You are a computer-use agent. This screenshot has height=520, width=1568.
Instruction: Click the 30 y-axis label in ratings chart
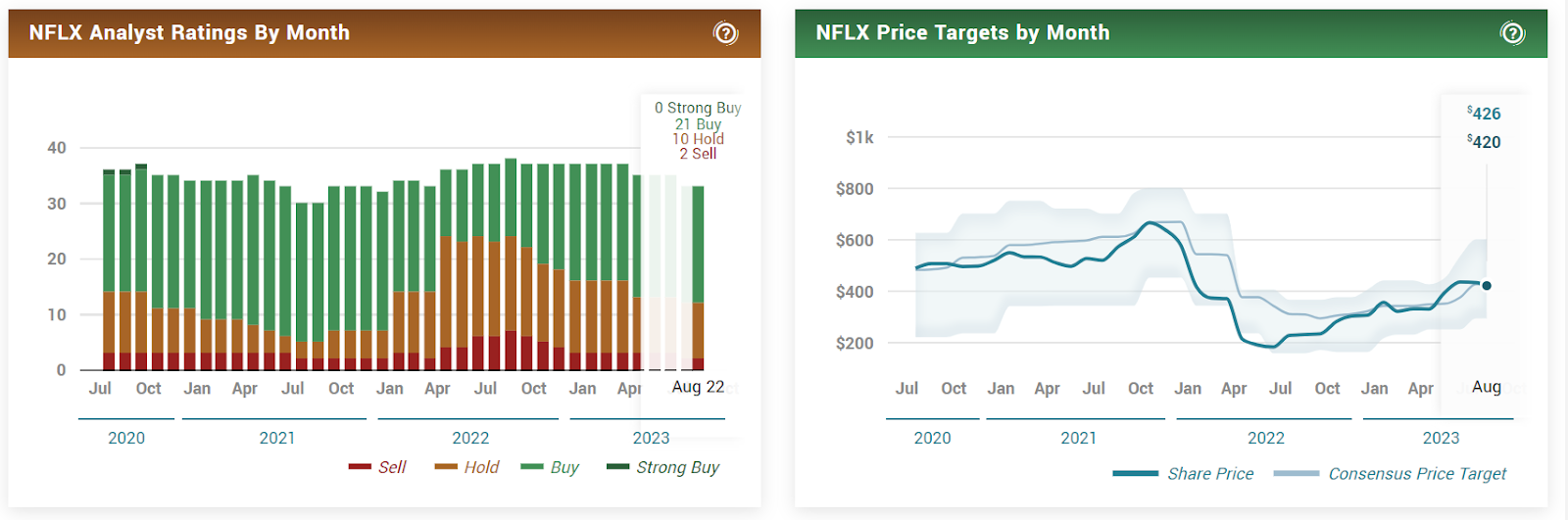pyautogui.click(x=57, y=204)
